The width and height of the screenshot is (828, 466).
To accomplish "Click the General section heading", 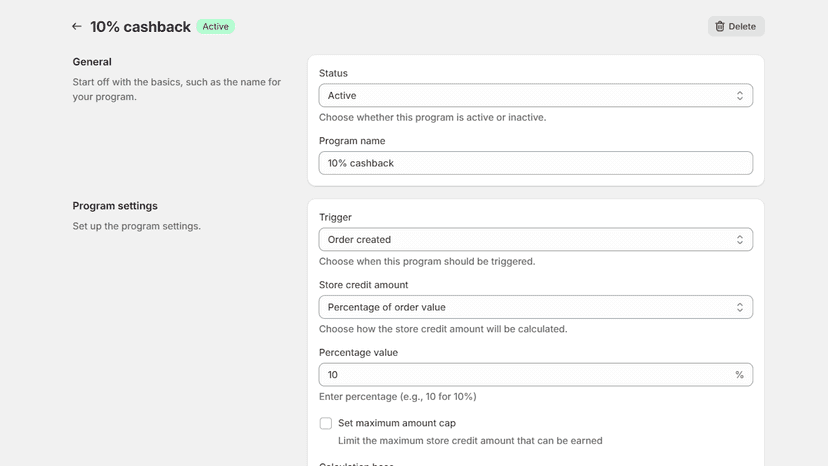I will [92, 62].
